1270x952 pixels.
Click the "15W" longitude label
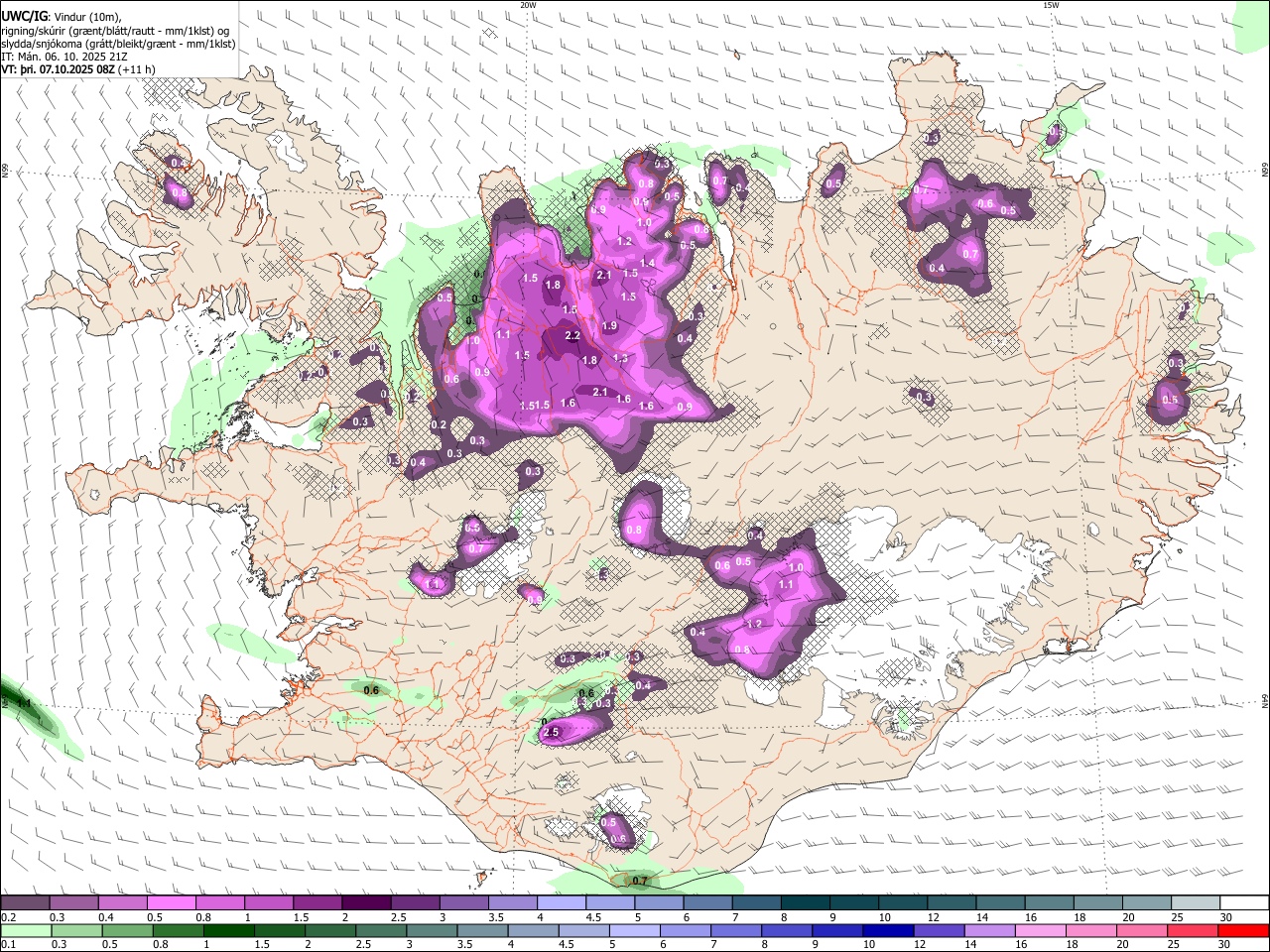tap(1051, 5)
